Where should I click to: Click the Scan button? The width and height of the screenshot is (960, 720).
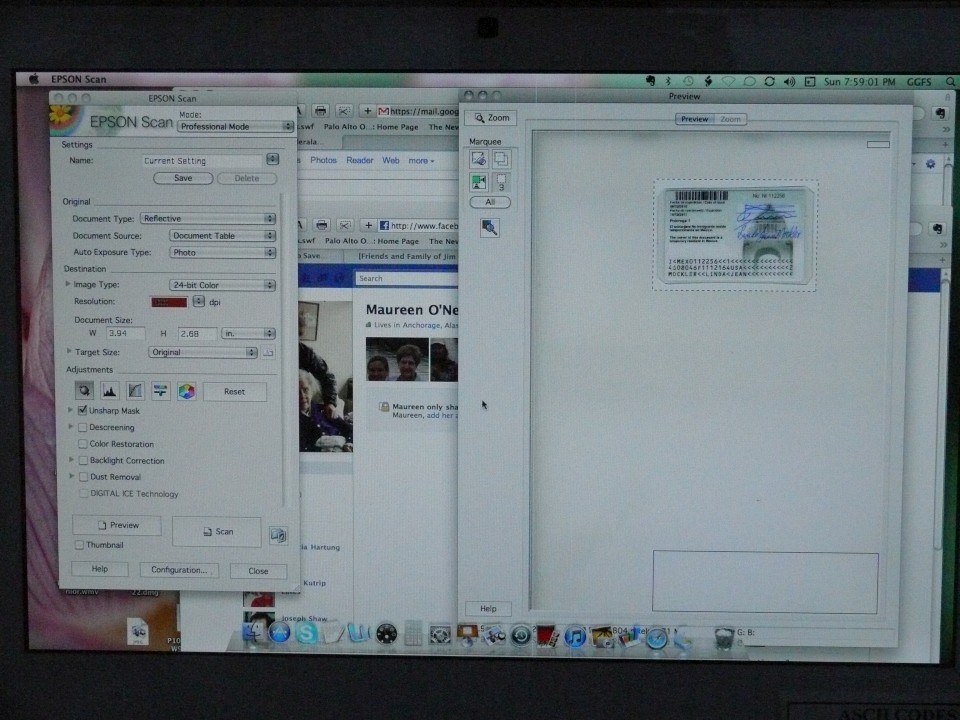click(x=217, y=531)
